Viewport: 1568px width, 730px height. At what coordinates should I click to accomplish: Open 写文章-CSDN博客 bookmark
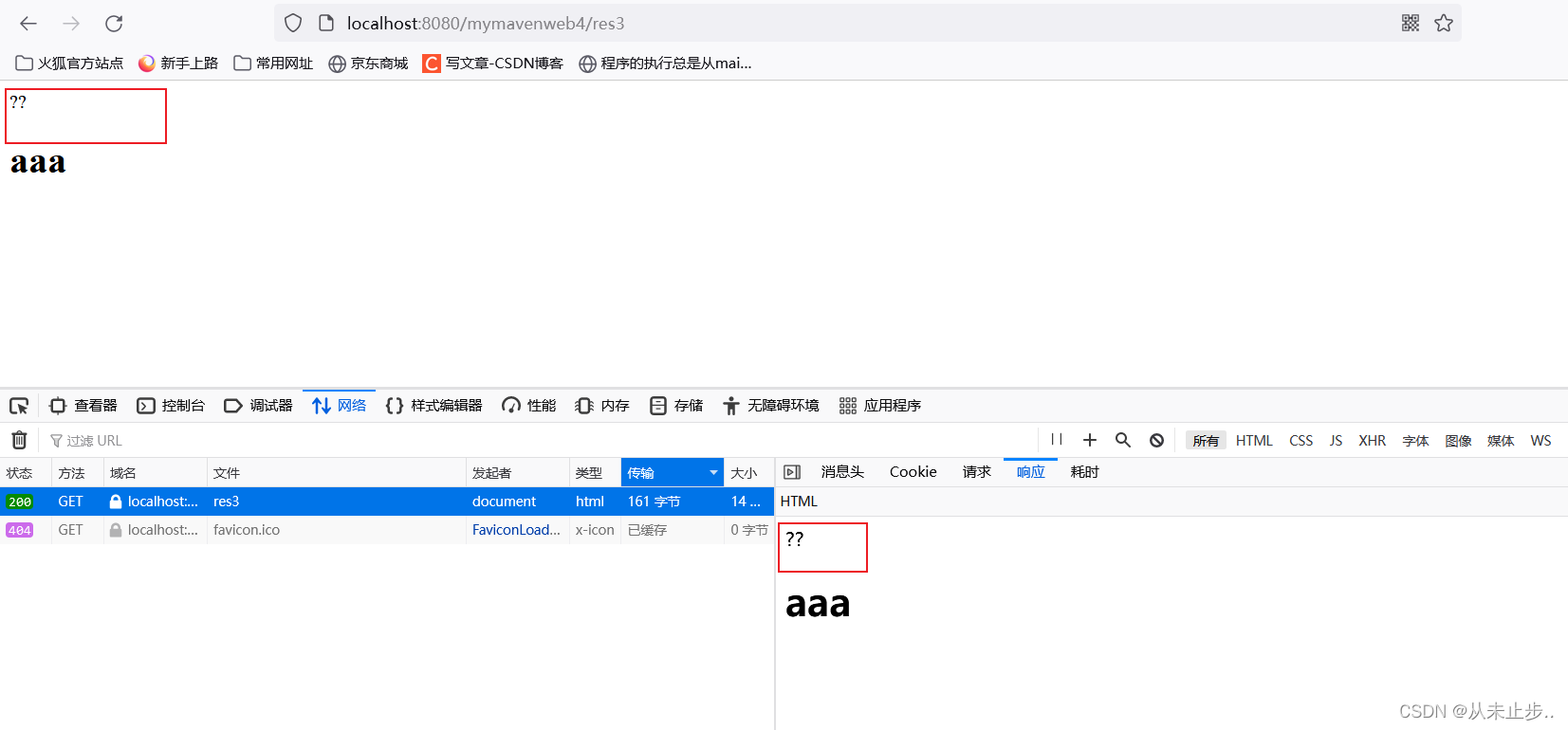pyautogui.click(x=493, y=64)
